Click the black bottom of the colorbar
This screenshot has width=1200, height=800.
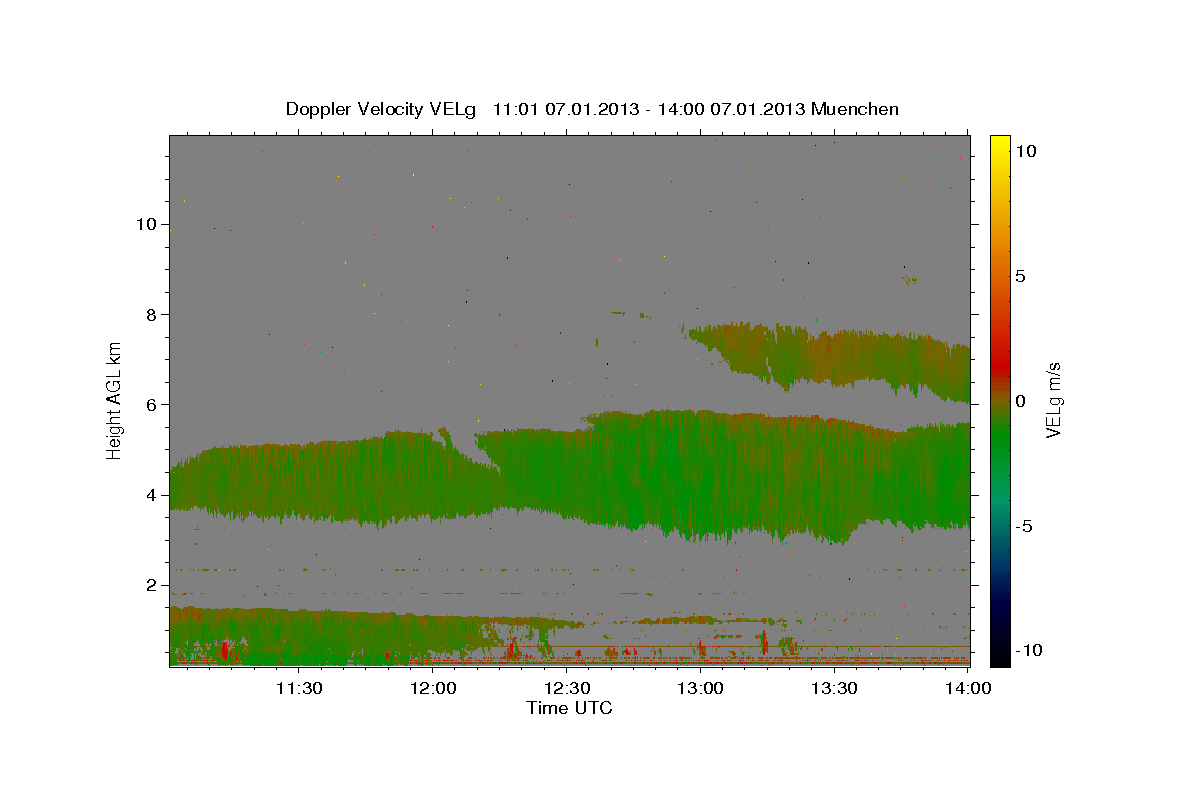tap(999, 657)
